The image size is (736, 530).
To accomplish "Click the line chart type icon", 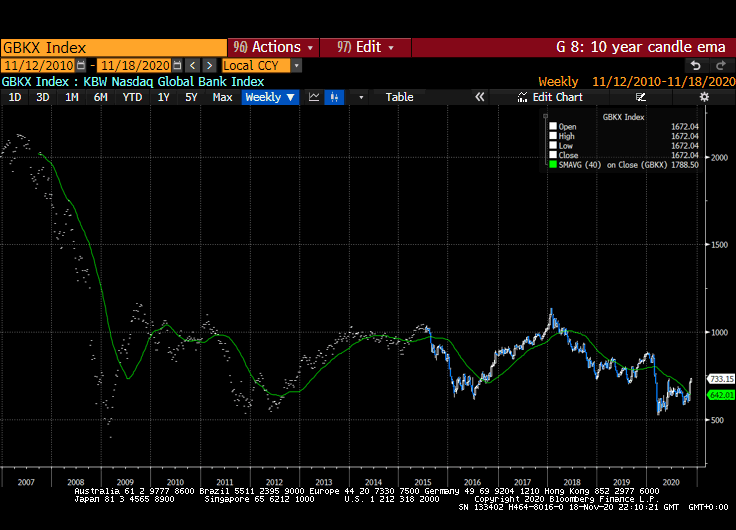I will pyautogui.click(x=314, y=97).
